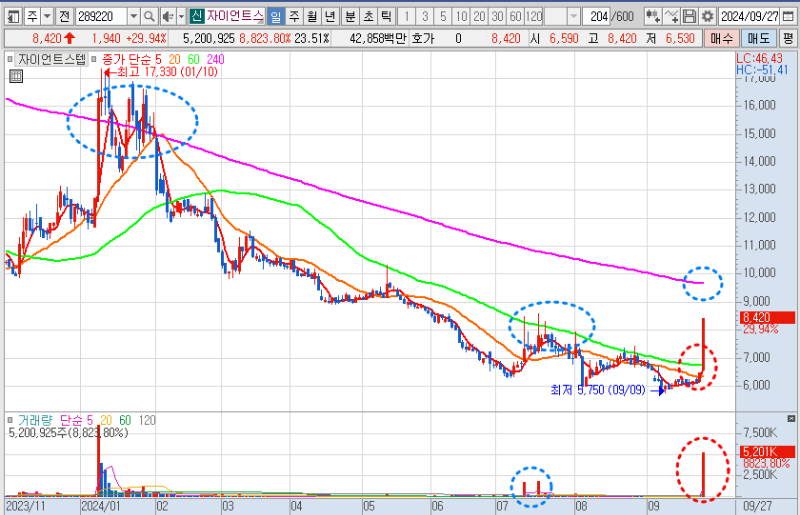Select the 주 weekly chart period

pos(294,17)
